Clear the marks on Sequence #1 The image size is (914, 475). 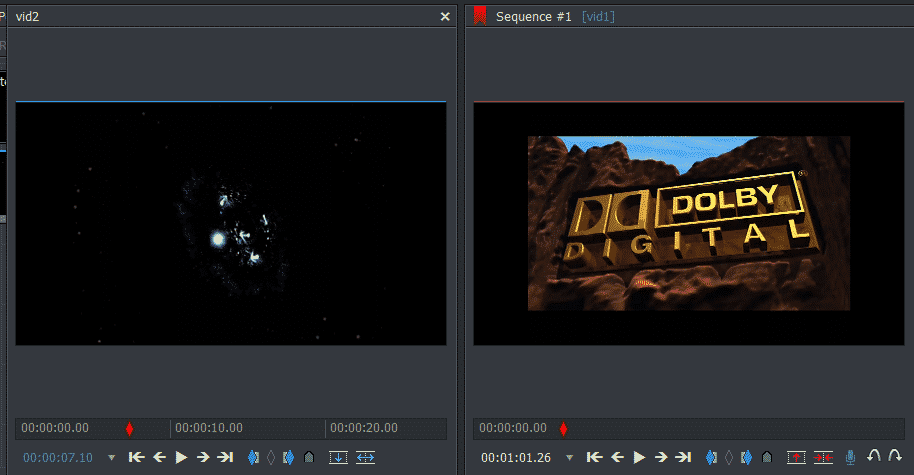729,458
